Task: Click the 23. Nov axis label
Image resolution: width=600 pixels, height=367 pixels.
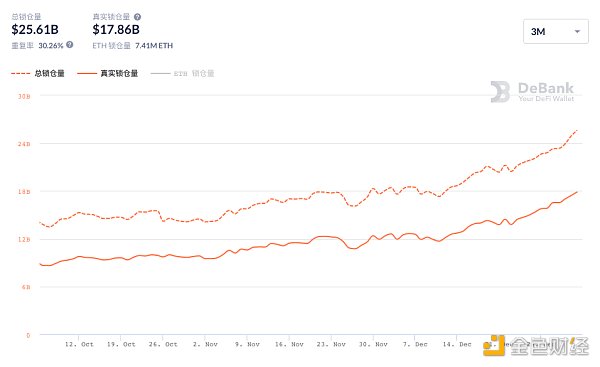Action: pyautogui.click(x=331, y=344)
